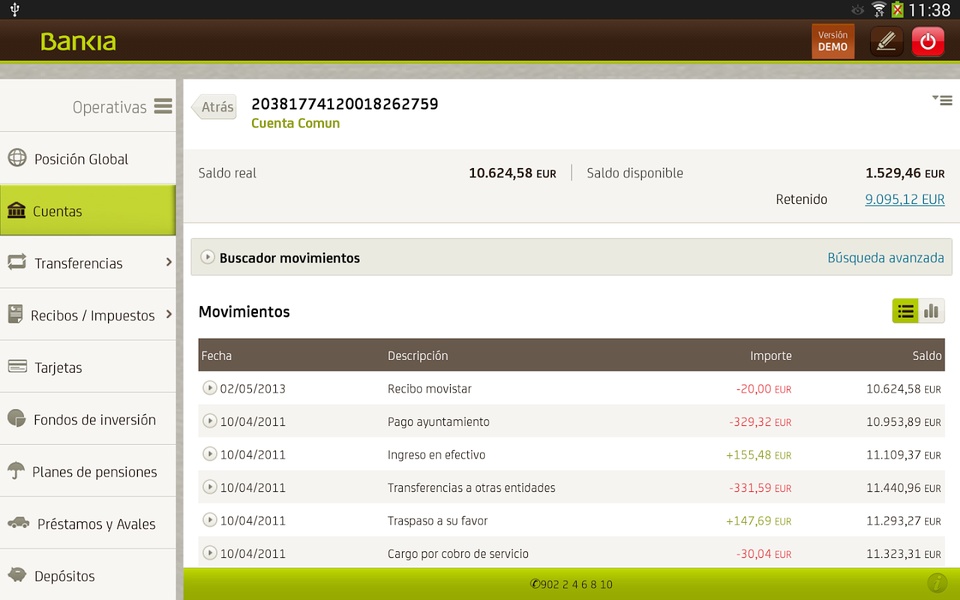Viewport: 960px width, 600px height.
Task: Open Tarjetas section
Action: coord(88,367)
